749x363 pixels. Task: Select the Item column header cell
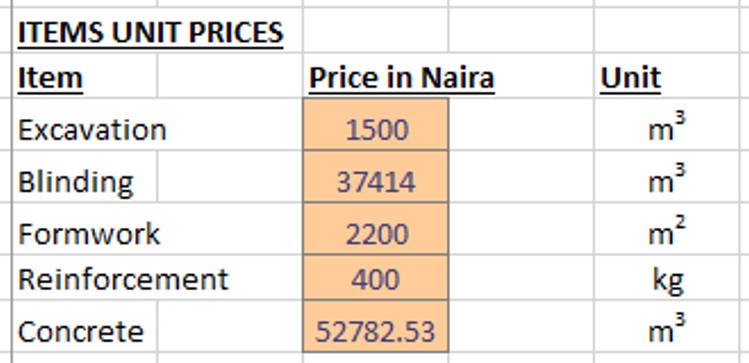tap(85, 77)
